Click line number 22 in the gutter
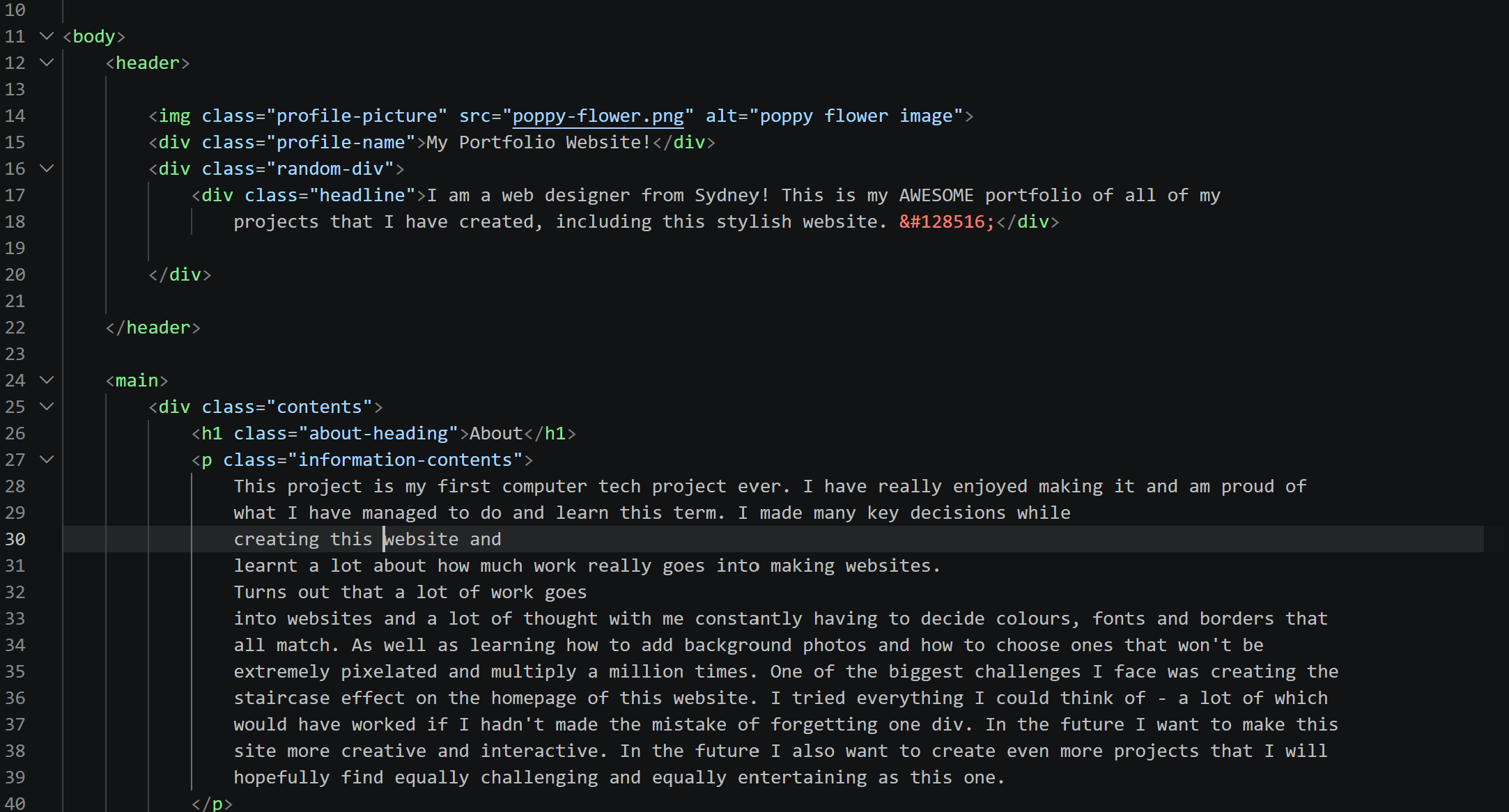The height and width of the screenshot is (812, 1509). [15, 327]
